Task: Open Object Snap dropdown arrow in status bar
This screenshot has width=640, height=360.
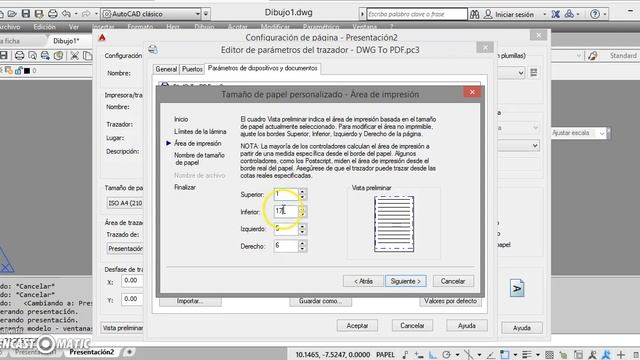Action: [516, 355]
